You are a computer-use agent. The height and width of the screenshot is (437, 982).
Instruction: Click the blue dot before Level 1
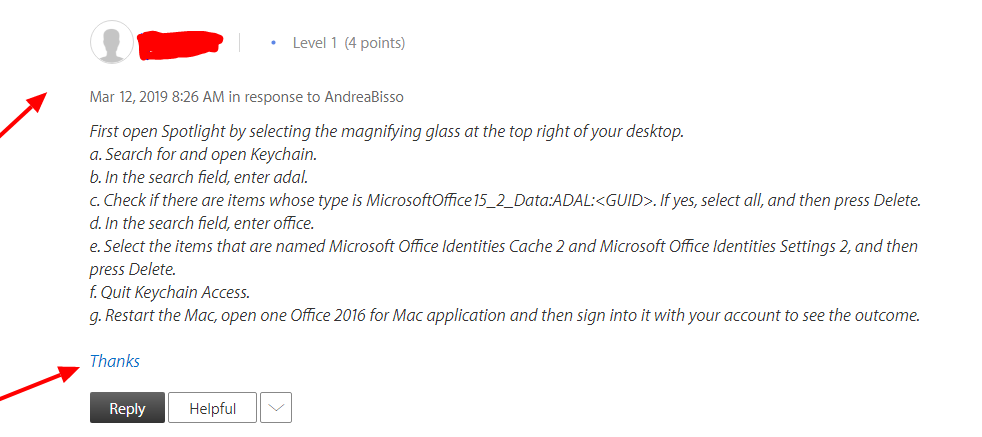[x=273, y=43]
